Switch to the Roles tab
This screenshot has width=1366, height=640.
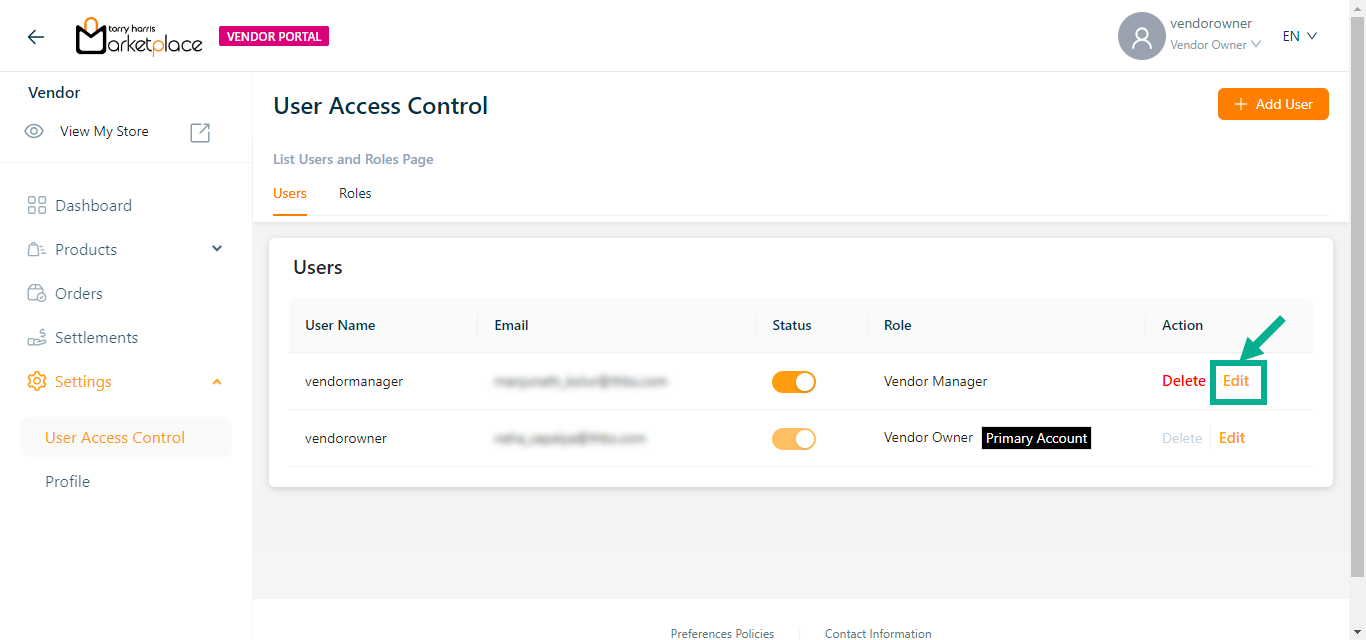355,194
